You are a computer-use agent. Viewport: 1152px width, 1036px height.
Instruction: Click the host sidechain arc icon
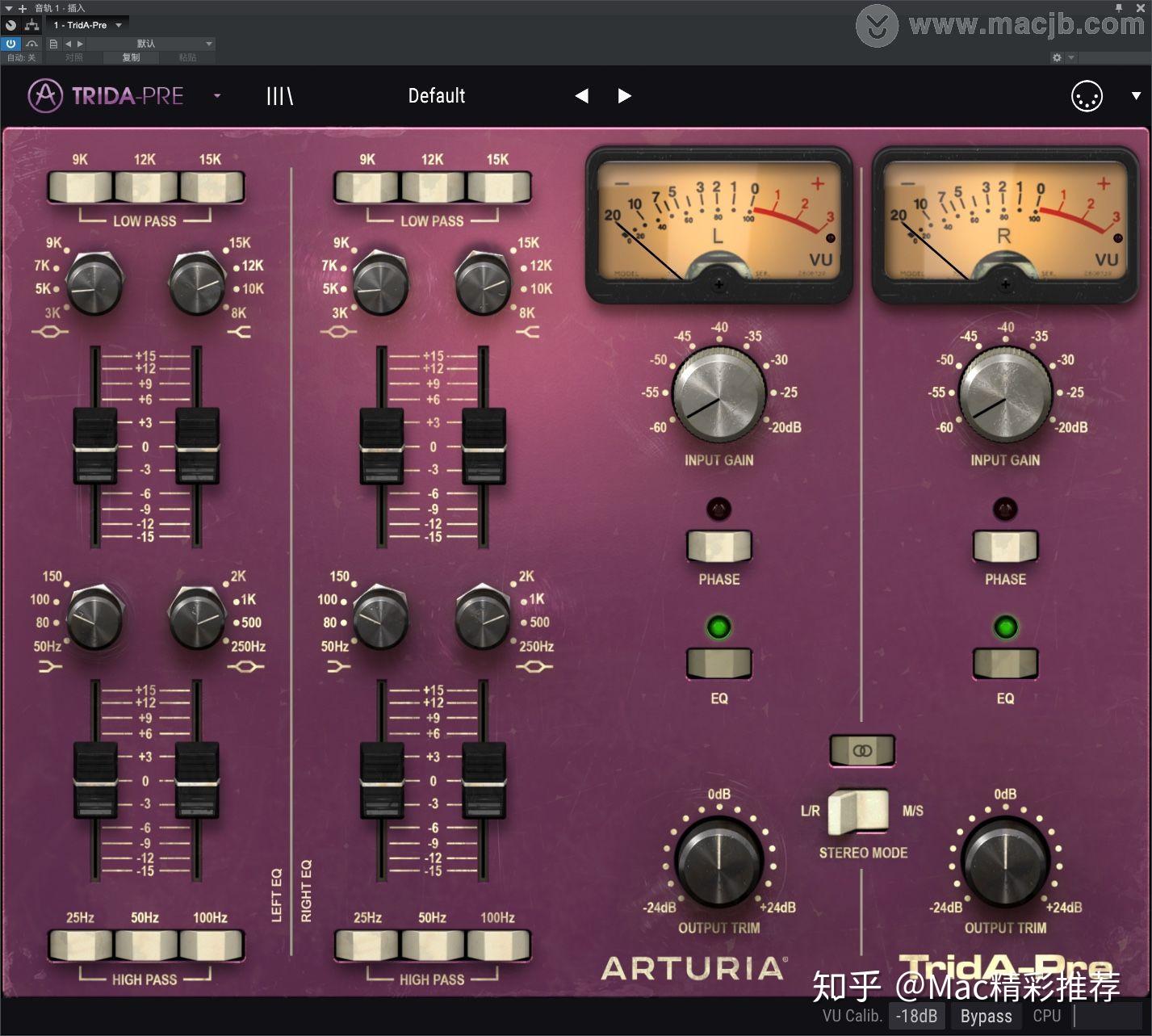click(x=31, y=44)
